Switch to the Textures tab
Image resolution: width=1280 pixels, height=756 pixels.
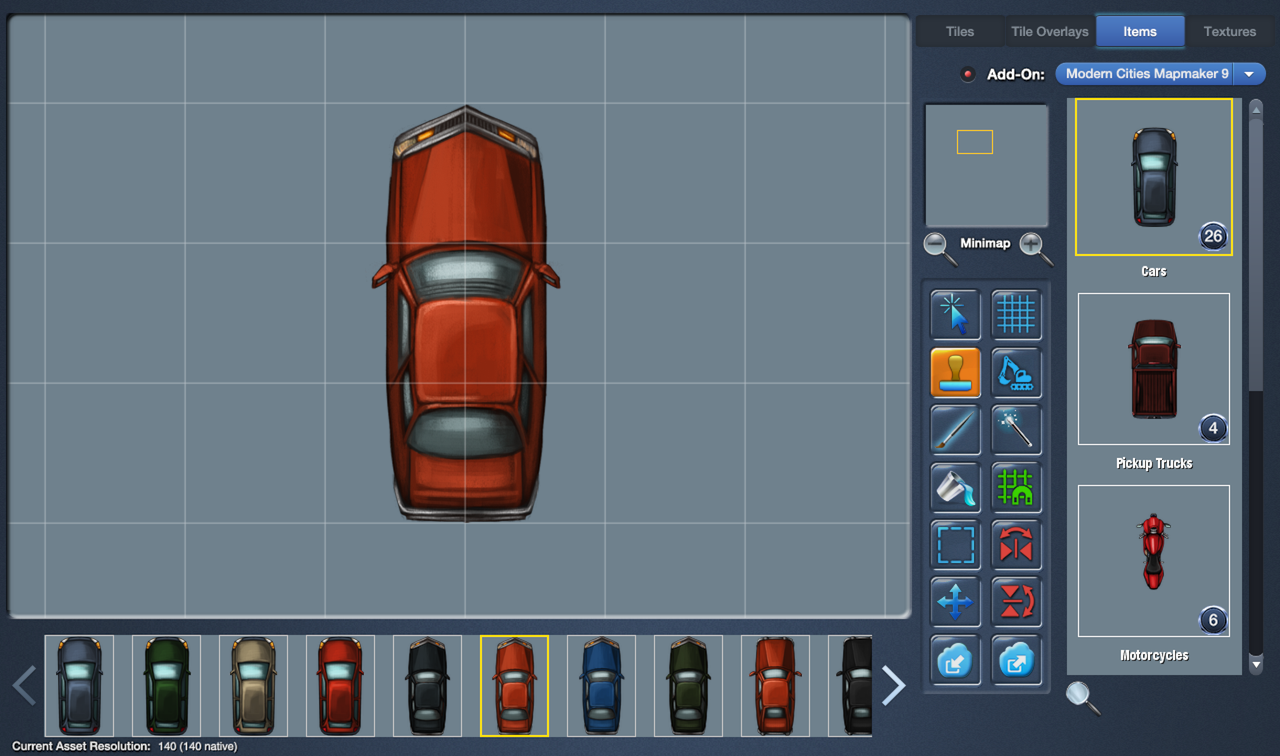[1230, 31]
